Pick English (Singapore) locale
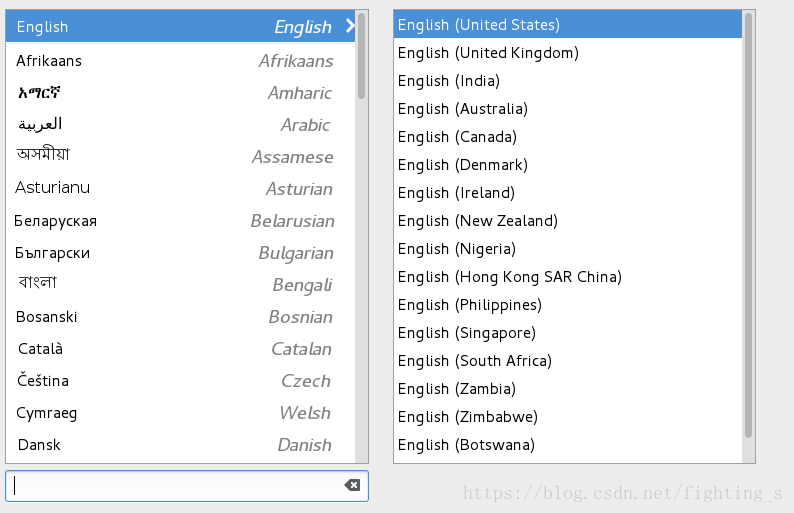The height and width of the screenshot is (513, 794). 568,333
